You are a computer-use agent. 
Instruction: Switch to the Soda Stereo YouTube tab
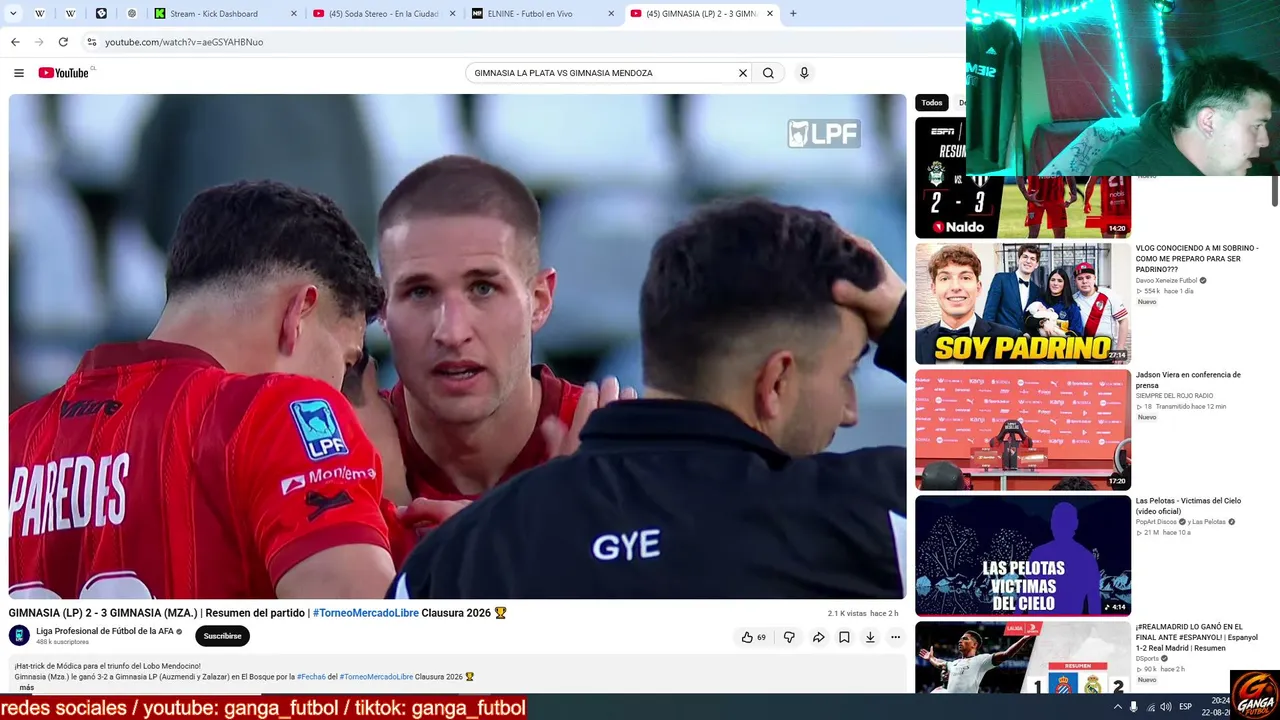[384, 14]
